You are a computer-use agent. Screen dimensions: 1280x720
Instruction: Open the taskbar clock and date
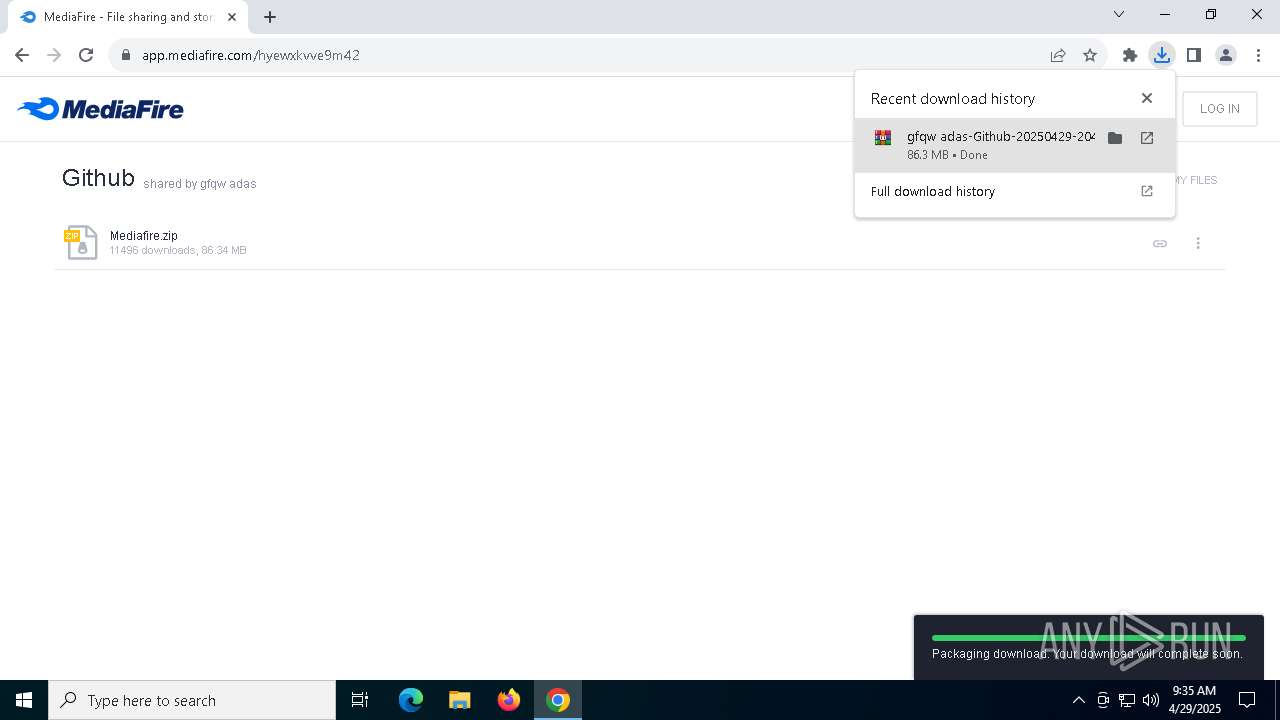pyautogui.click(x=1195, y=700)
